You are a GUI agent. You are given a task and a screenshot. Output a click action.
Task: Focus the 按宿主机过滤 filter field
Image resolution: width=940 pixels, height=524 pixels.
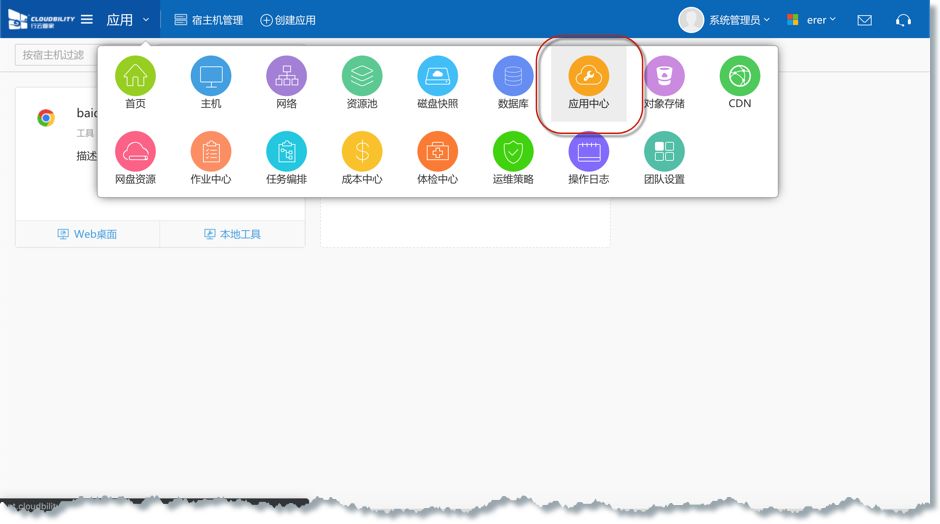(55, 55)
